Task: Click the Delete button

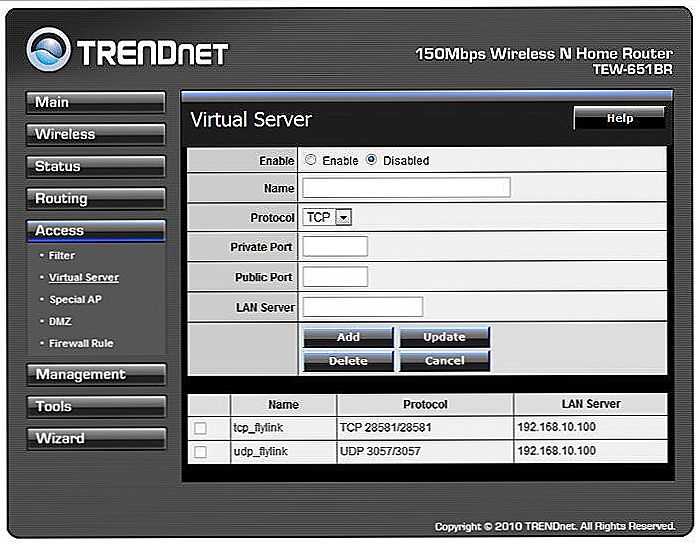Action: click(348, 361)
